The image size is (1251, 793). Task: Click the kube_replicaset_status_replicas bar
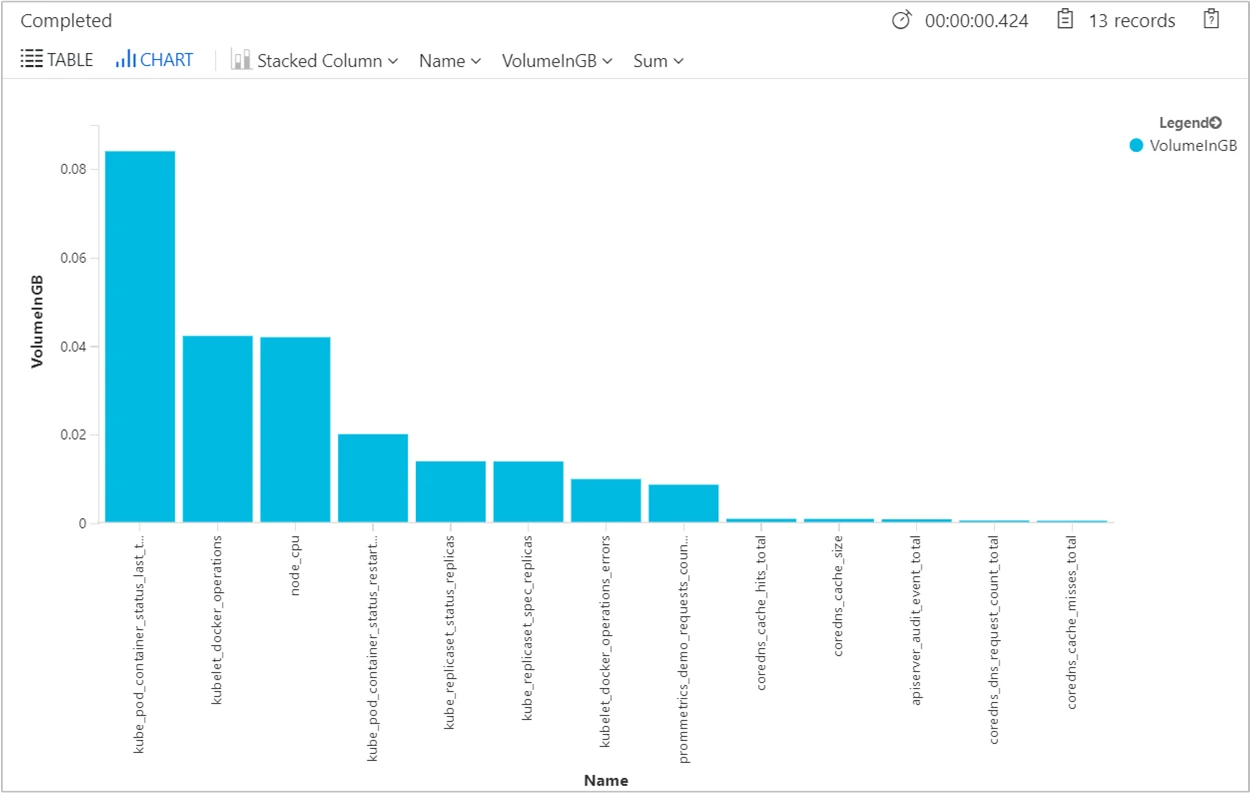tap(450, 492)
